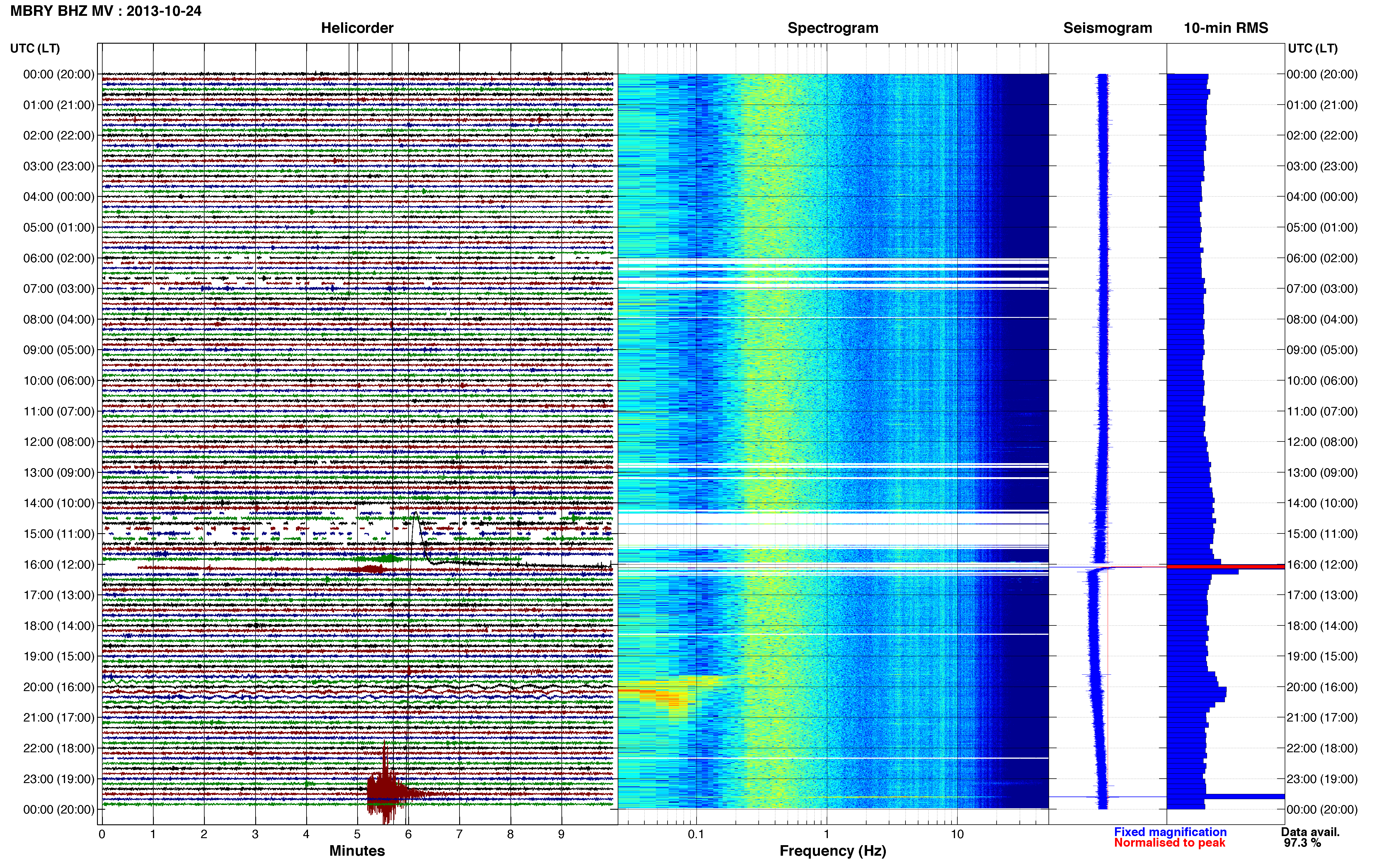
Task: Click the '5' tick on Minutes axis
Action: pyautogui.click(x=357, y=835)
